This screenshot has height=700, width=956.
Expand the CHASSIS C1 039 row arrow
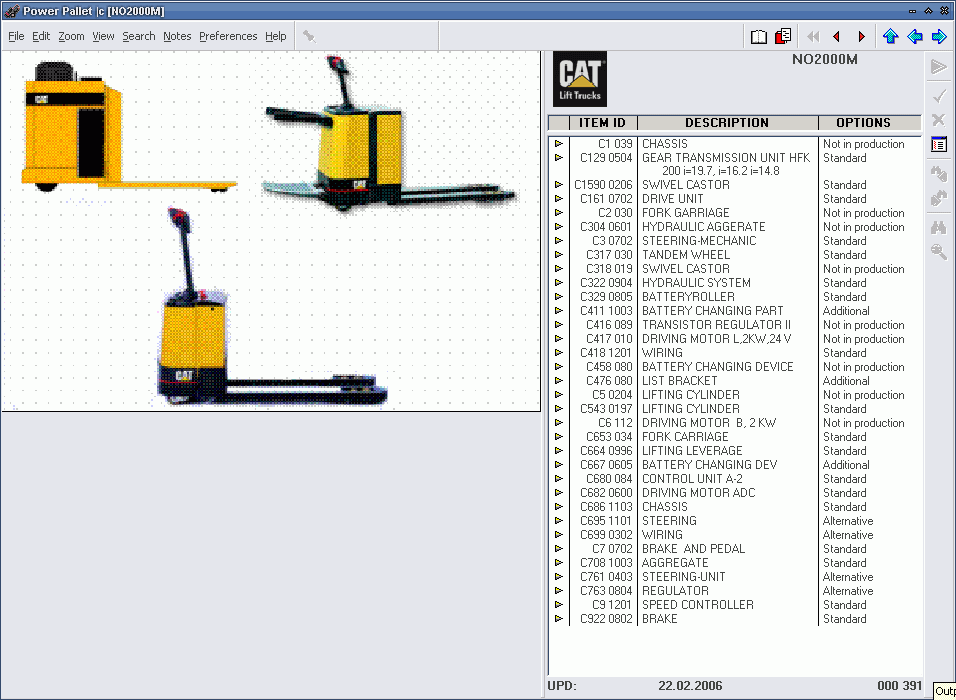point(560,143)
